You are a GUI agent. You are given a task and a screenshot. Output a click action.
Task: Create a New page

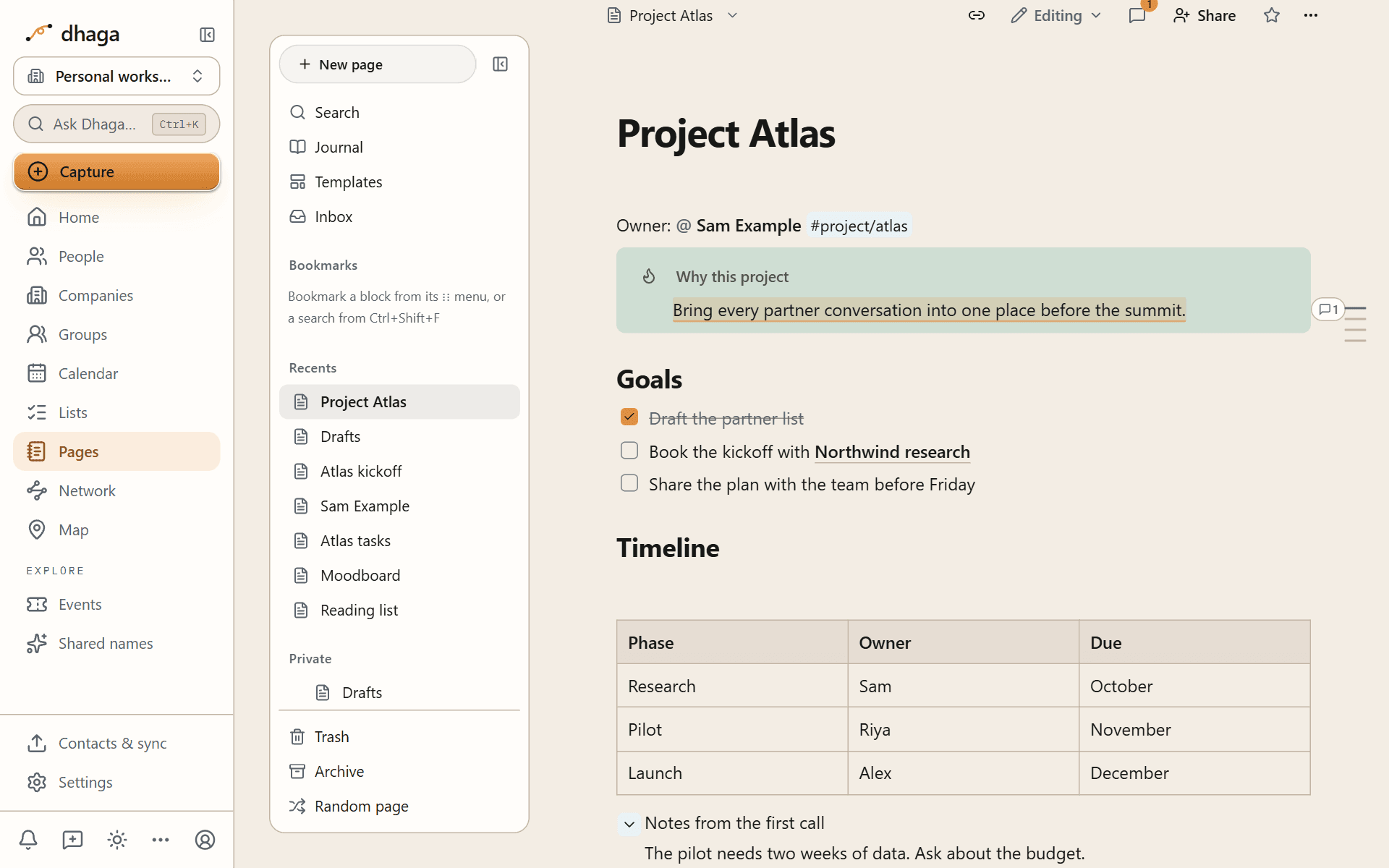pos(378,64)
